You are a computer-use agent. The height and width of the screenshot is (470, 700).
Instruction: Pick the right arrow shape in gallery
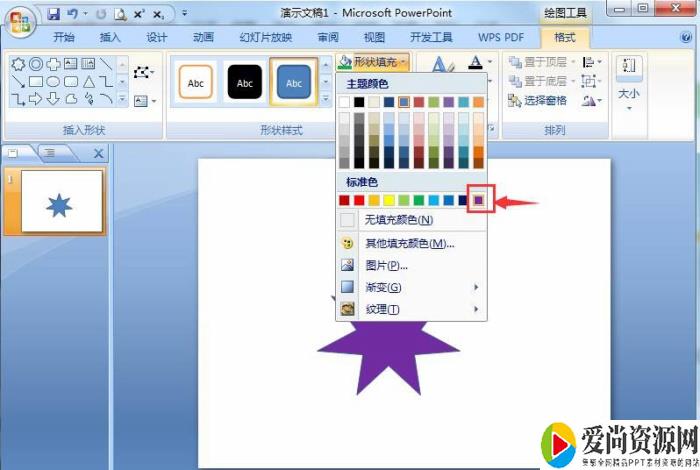tap(36, 99)
